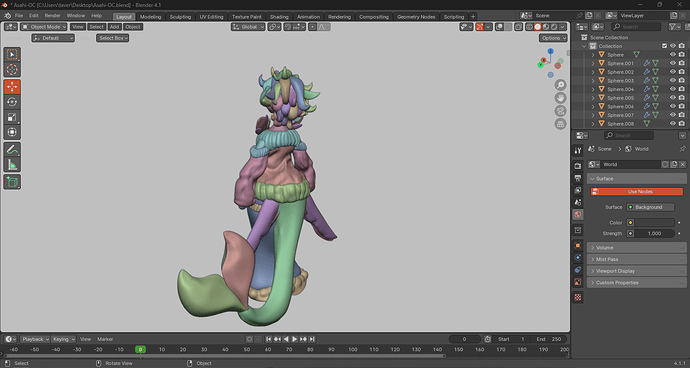Open the Render properties tab
This screenshot has height=368, width=690.
click(578, 166)
